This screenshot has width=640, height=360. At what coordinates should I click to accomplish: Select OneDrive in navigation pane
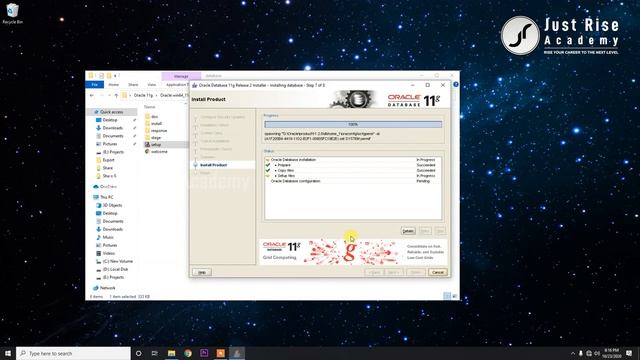click(x=108, y=187)
